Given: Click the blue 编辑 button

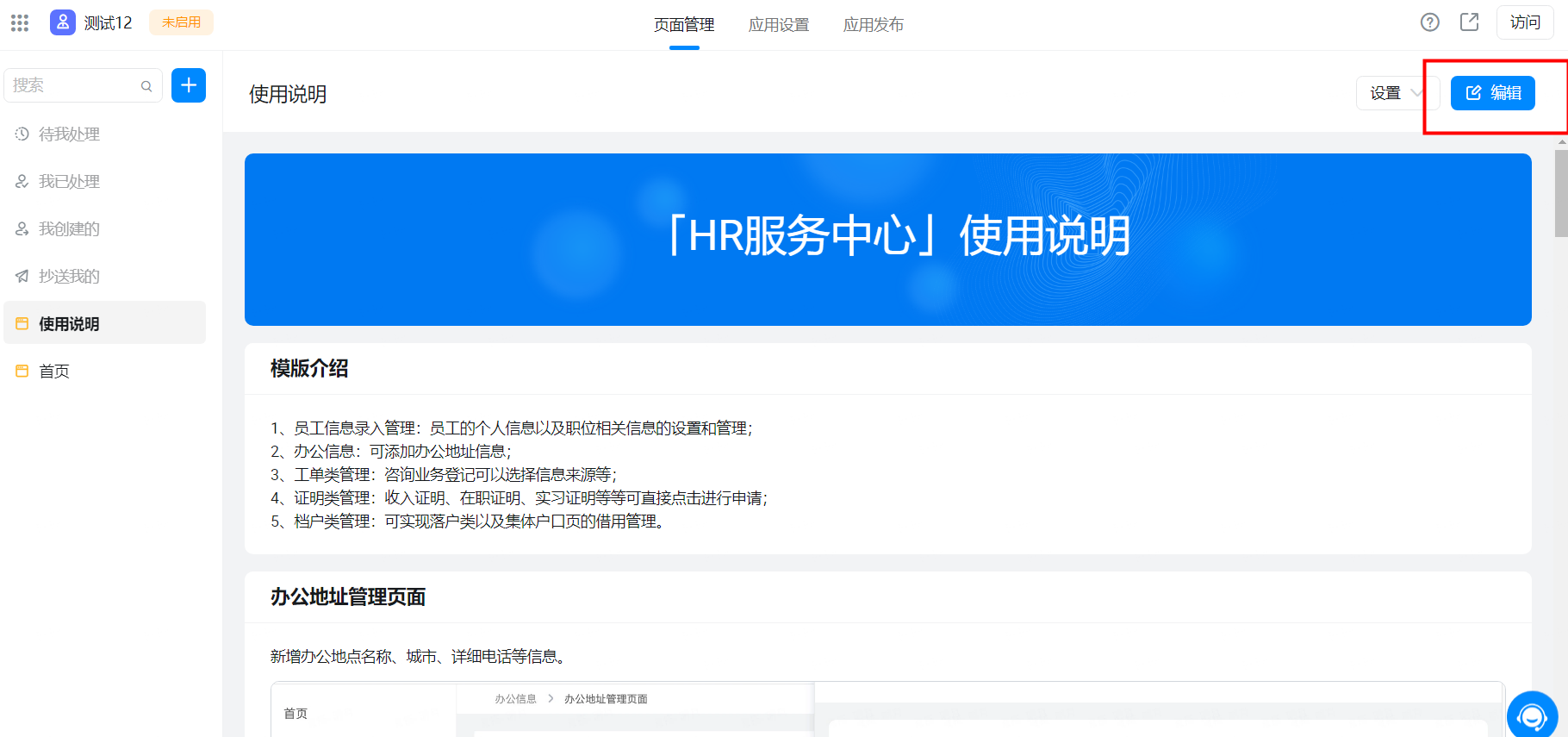Looking at the screenshot, I should [x=1493, y=93].
